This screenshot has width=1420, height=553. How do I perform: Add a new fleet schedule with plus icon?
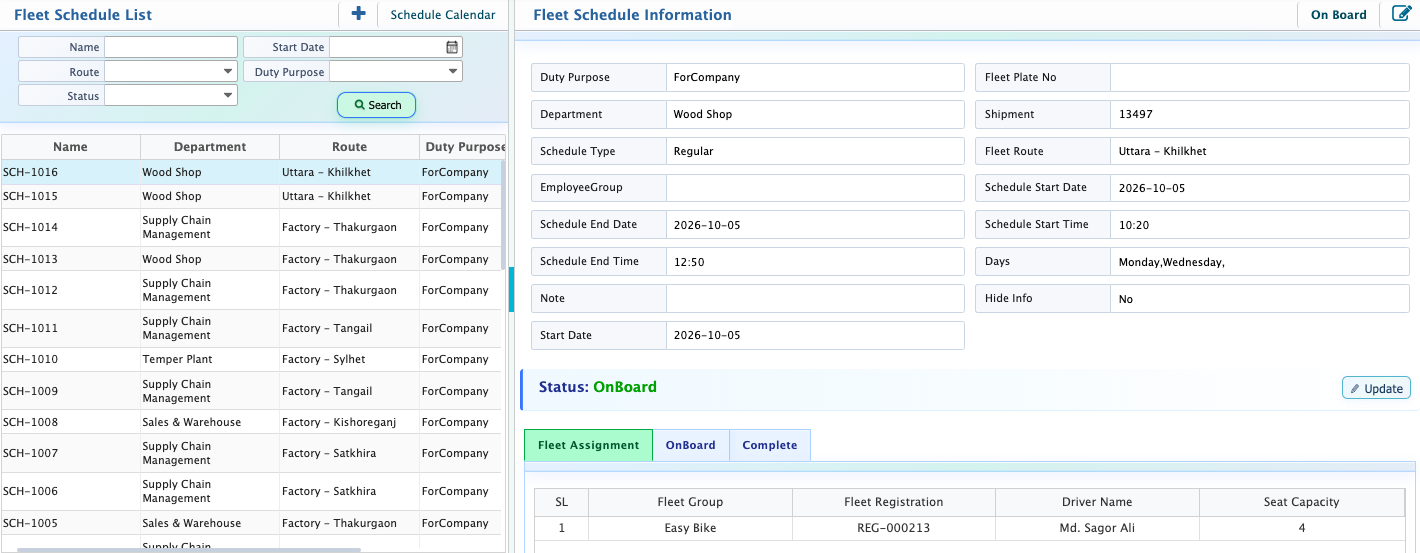coord(359,14)
